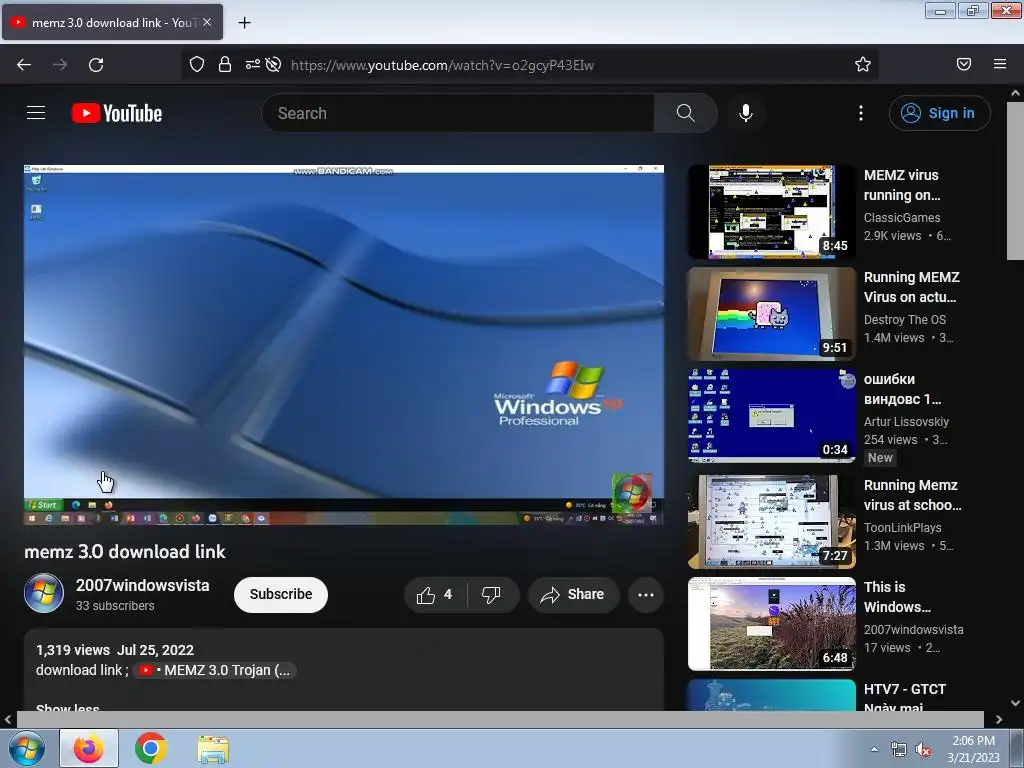Click the ClassicGames channel name
This screenshot has width=1024, height=768.
point(902,217)
